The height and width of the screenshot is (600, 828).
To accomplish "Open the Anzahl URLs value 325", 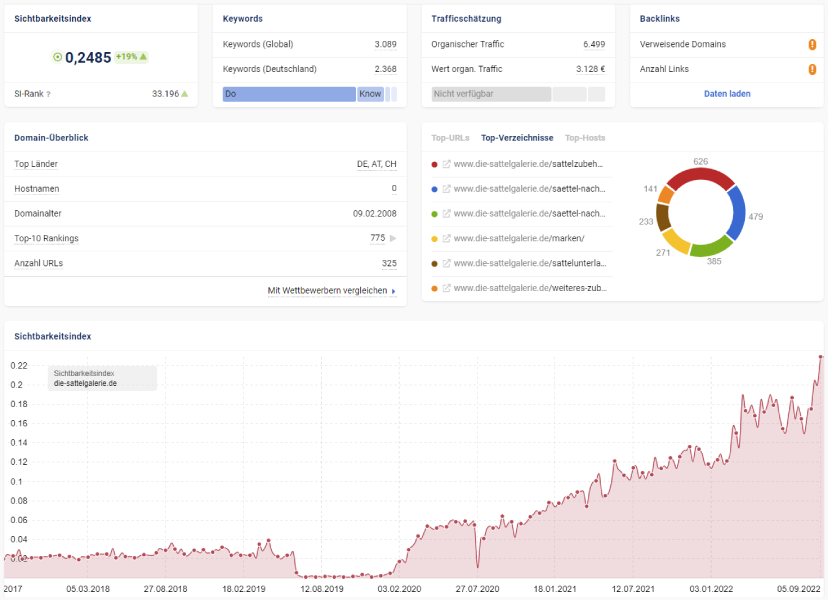I will (388, 263).
